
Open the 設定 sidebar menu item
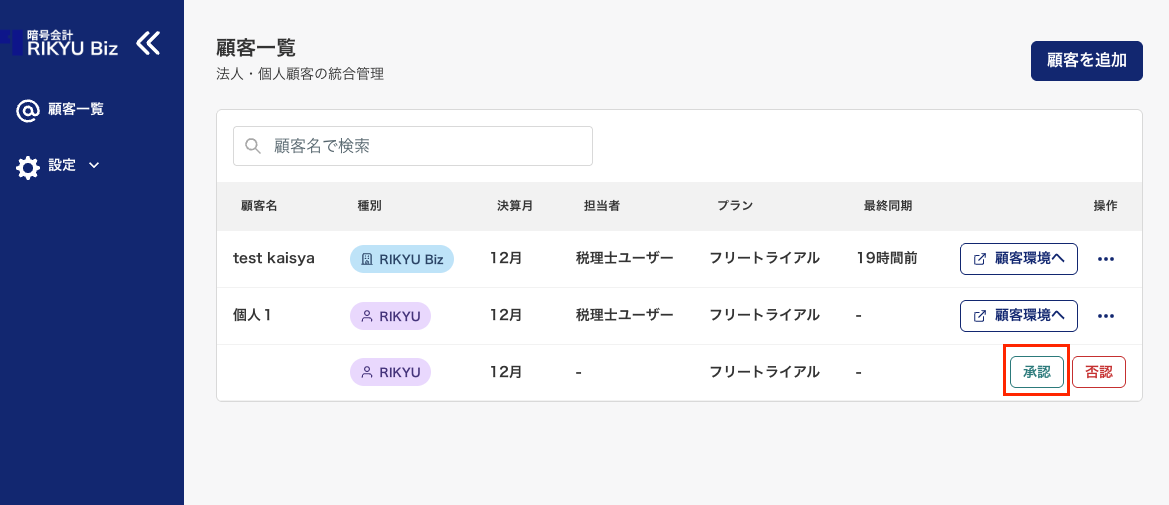coord(62,165)
